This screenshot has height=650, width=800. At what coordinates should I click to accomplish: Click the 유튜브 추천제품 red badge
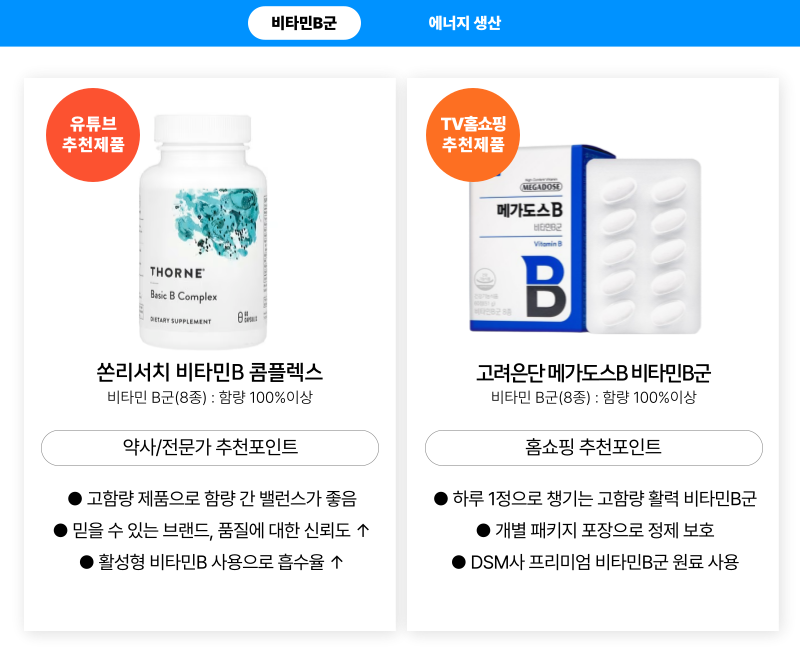coord(93,135)
